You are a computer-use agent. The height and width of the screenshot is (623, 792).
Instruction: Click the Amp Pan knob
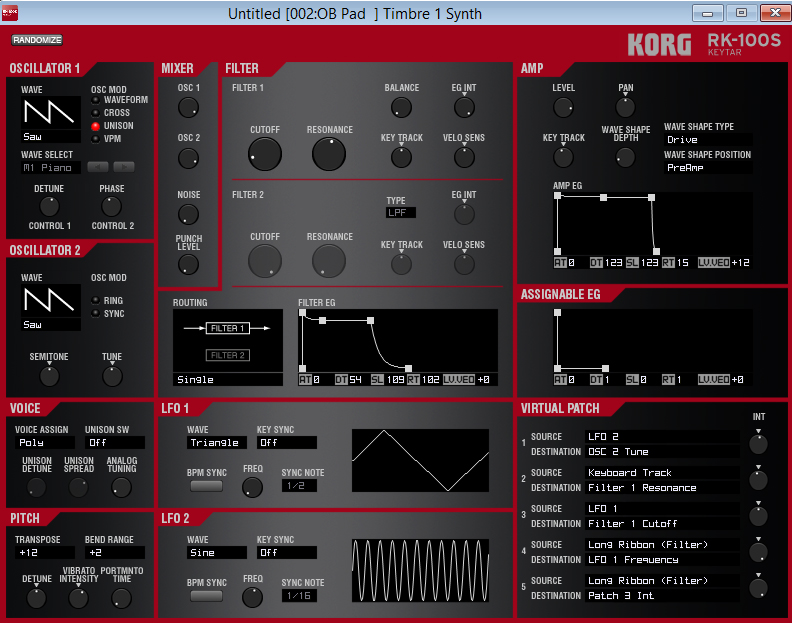pyautogui.click(x=625, y=108)
